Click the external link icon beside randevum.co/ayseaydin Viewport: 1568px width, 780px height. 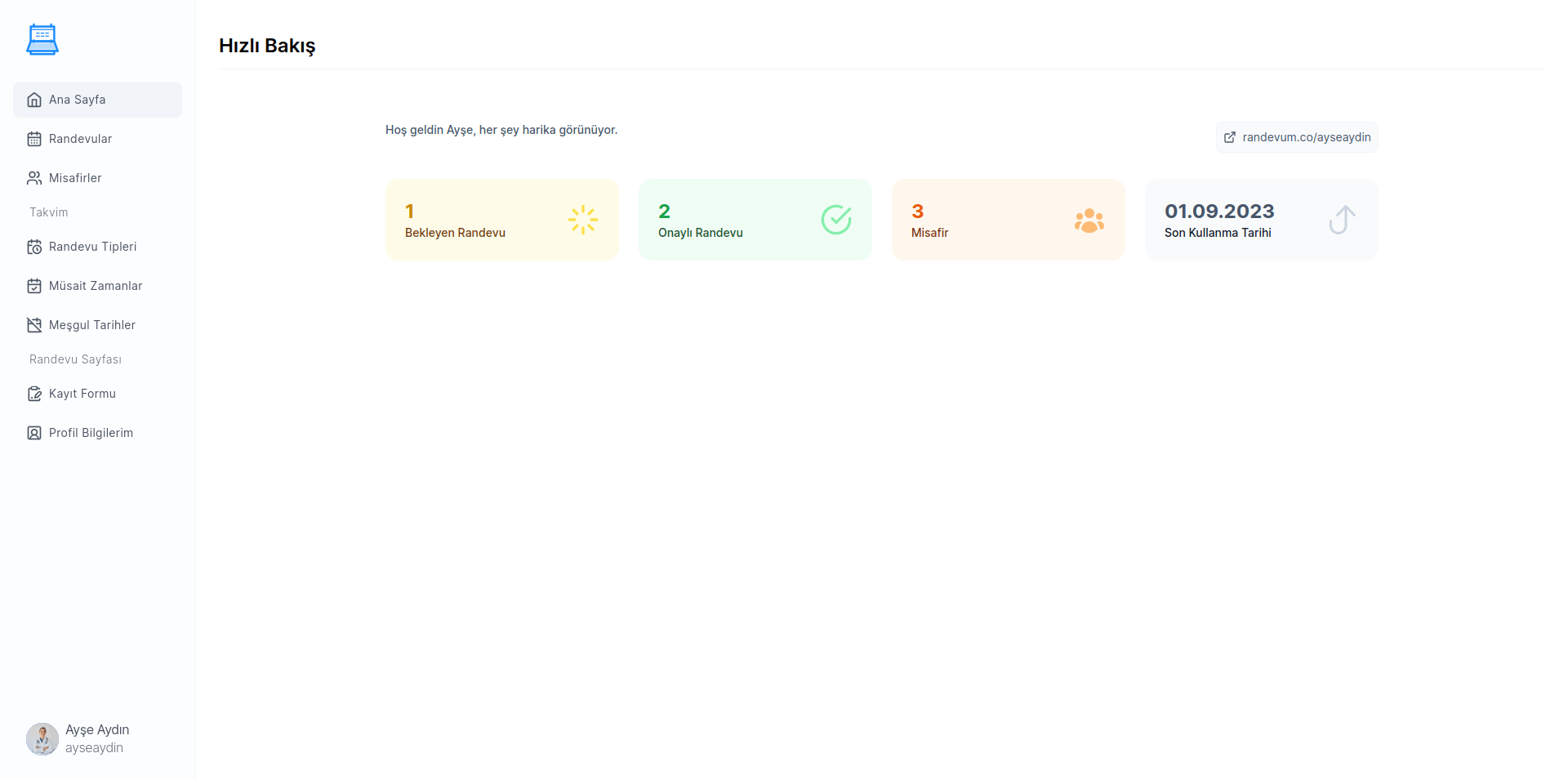(x=1230, y=137)
